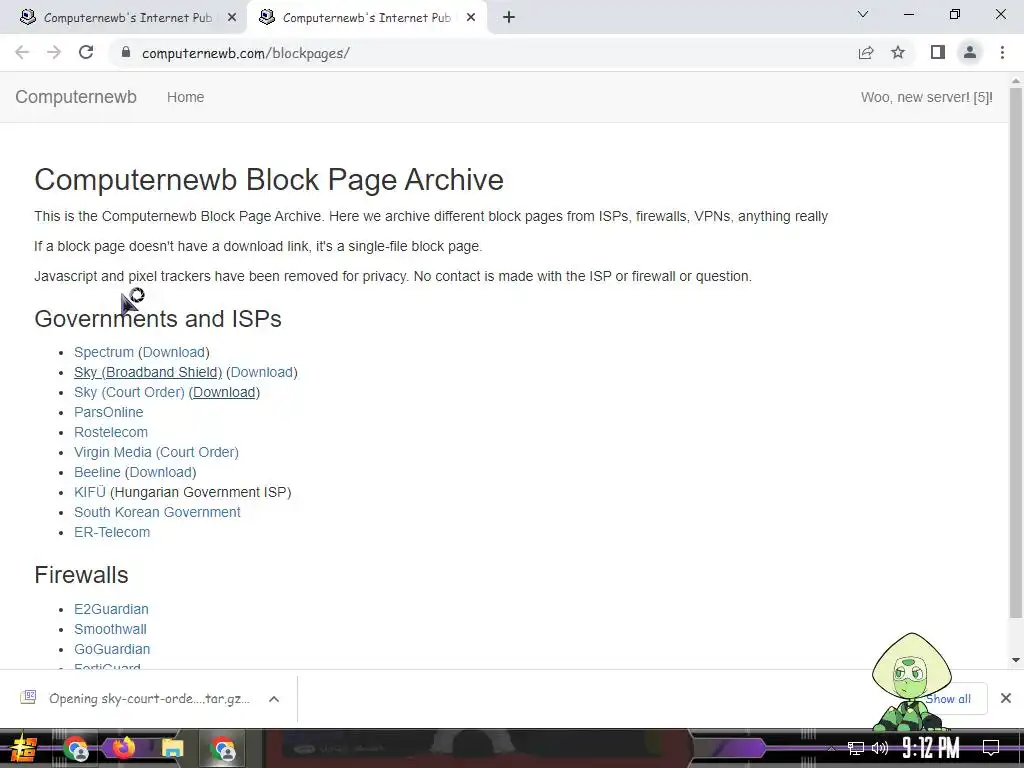Go to Home in navbar

(x=185, y=97)
